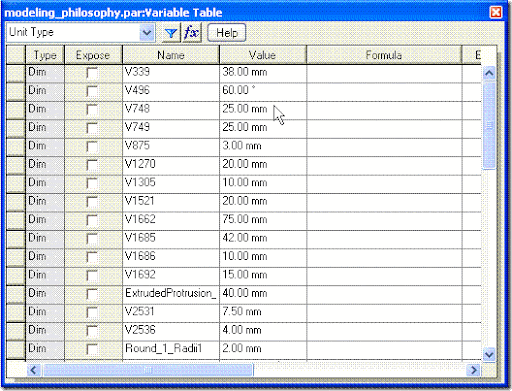Toggle Expose for V1662
512x391 pixels.
(x=92, y=220)
